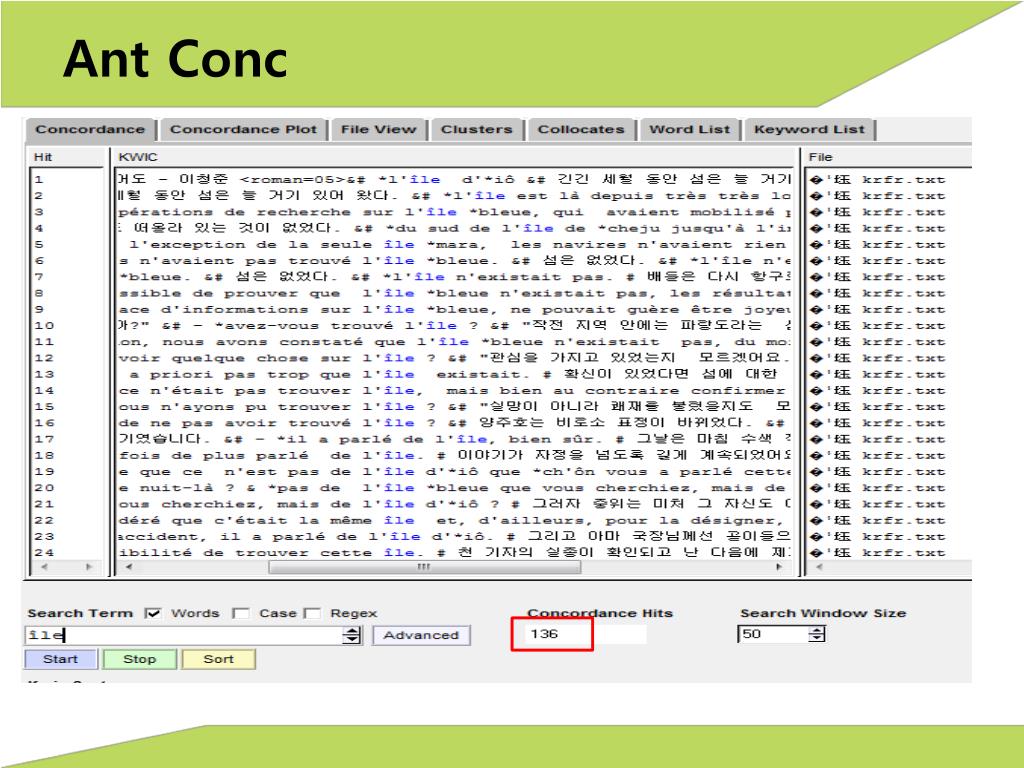Click the File column header

click(888, 157)
